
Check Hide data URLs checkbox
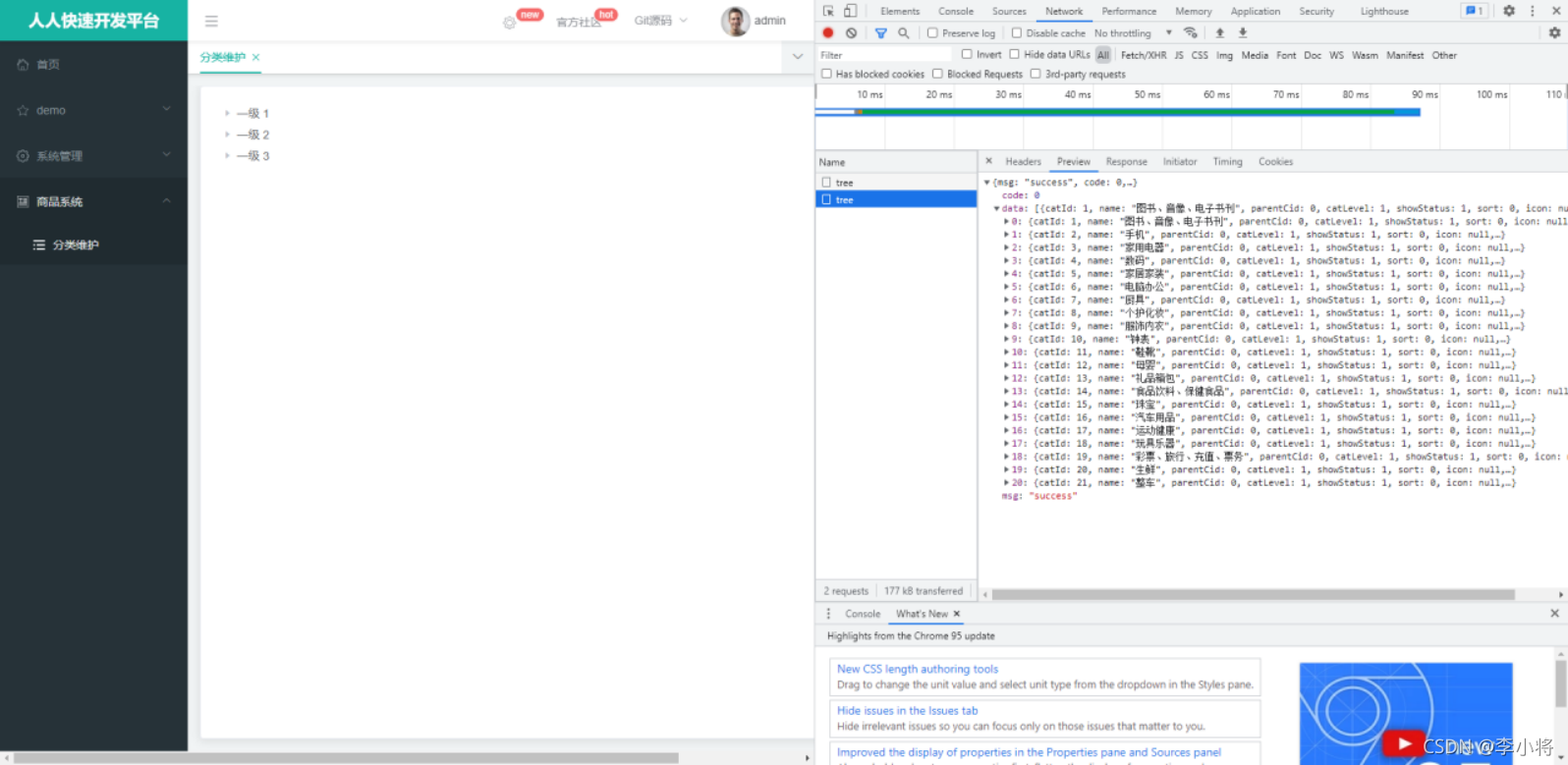[x=1014, y=54]
